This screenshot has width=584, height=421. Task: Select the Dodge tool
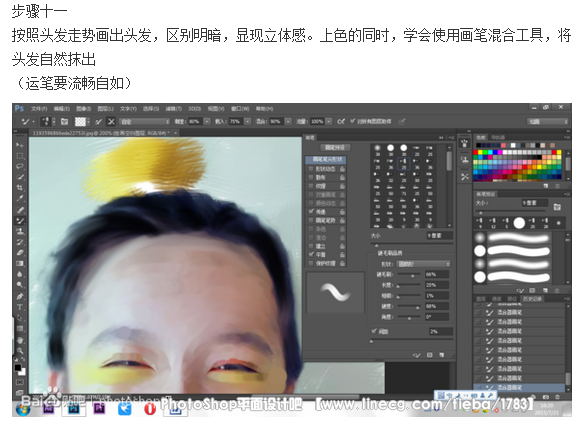20,285
